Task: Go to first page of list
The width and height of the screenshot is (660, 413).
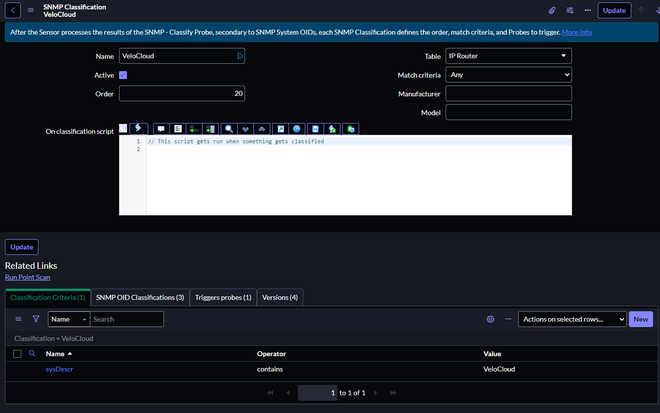Action: tap(270, 393)
